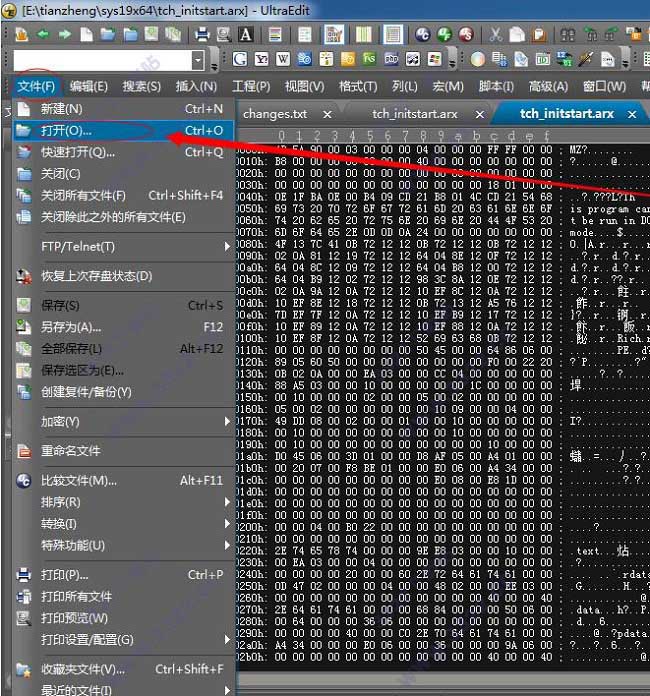
Task: Click the bold A font icon in toolbar
Action: [246, 34]
